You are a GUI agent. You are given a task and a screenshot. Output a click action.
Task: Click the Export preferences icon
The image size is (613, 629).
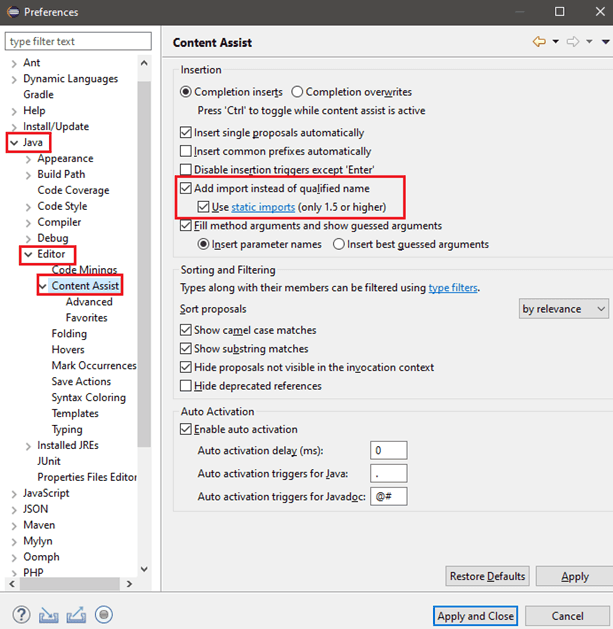(x=76, y=615)
